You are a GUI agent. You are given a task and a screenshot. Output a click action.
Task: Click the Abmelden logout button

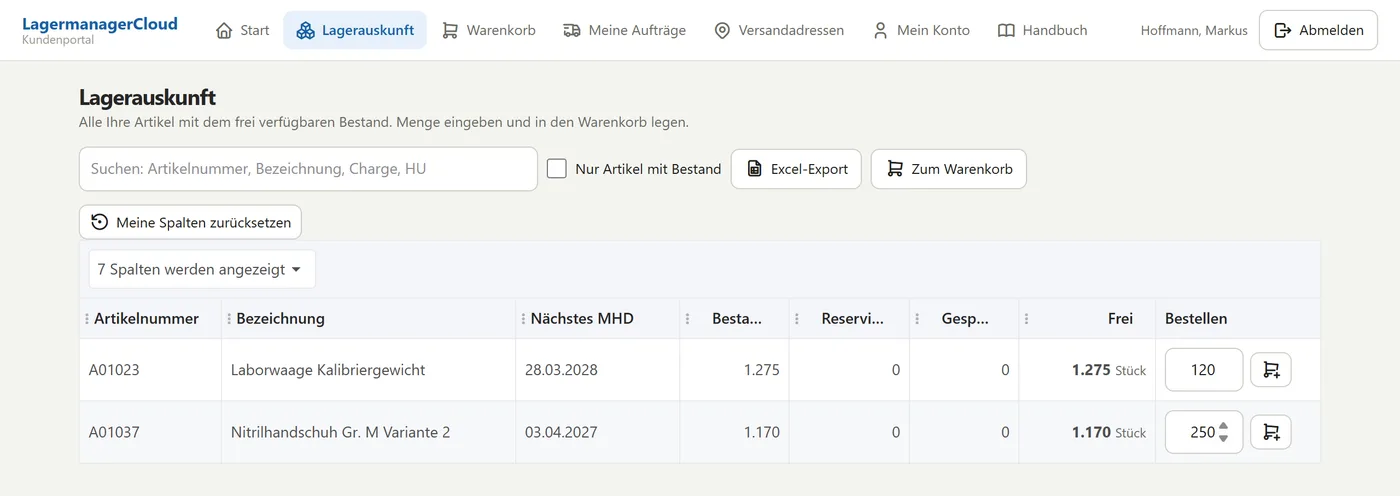coord(1318,30)
